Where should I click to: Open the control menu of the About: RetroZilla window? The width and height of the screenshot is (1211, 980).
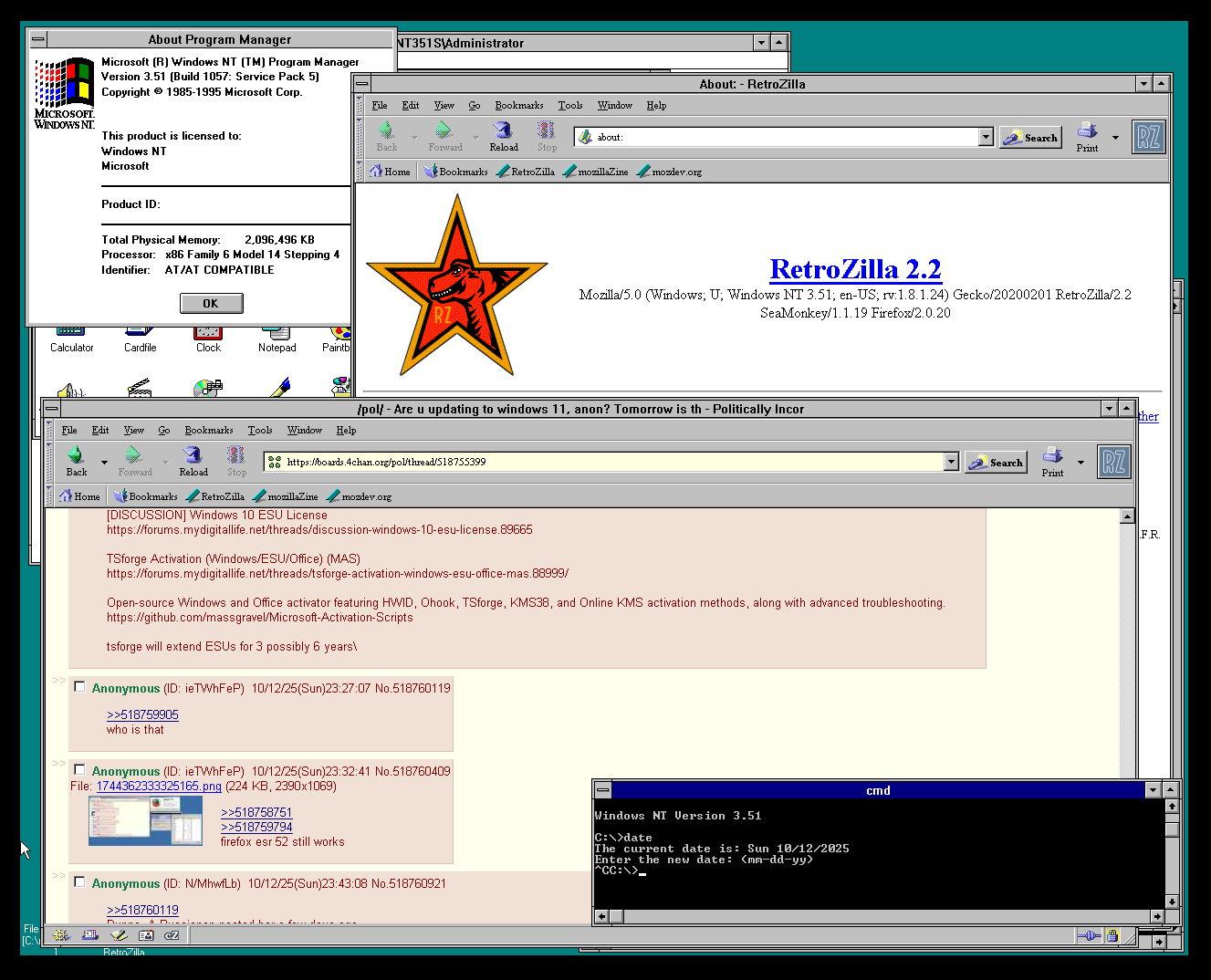tap(362, 84)
